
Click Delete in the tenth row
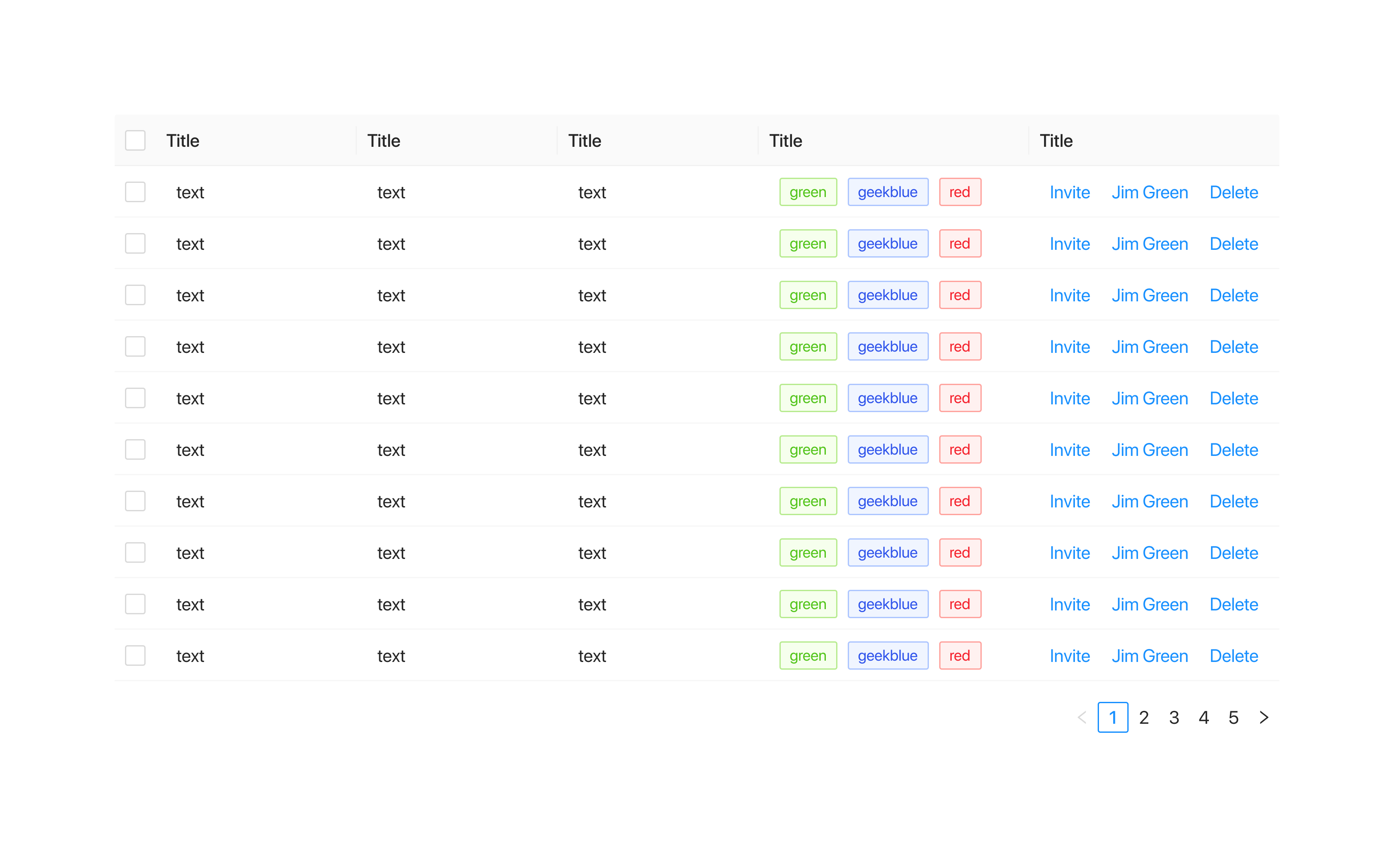click(x=1234, y=656)
